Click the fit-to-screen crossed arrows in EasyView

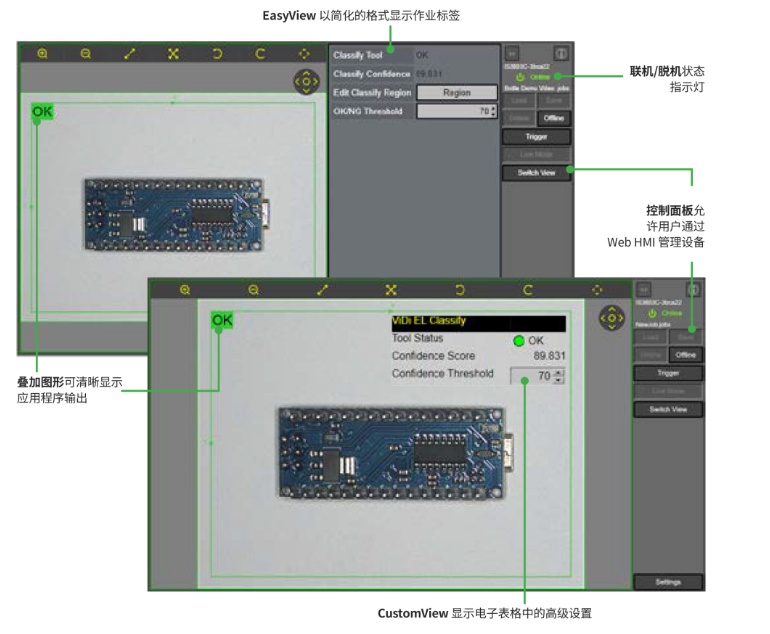tap(173, 54)
